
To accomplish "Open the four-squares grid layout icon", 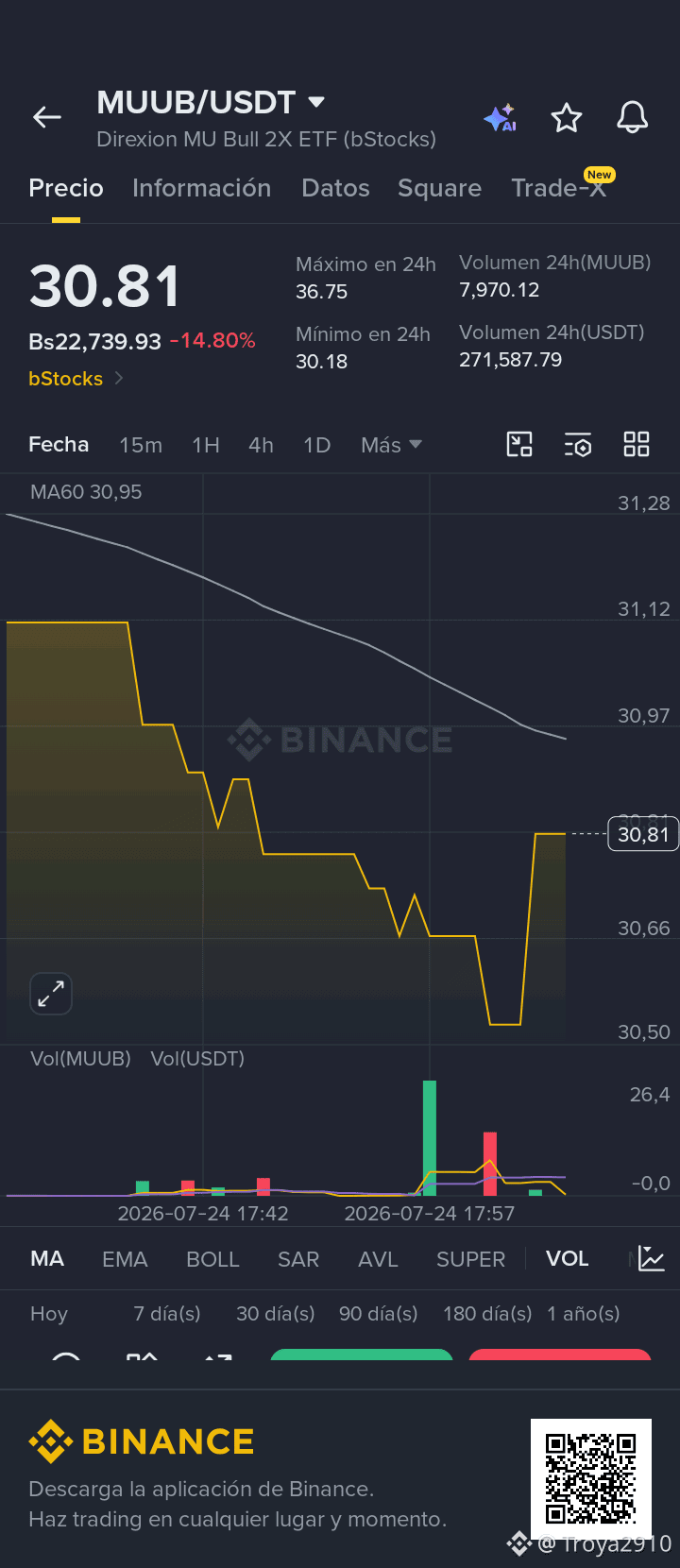I will pos(637,444).
